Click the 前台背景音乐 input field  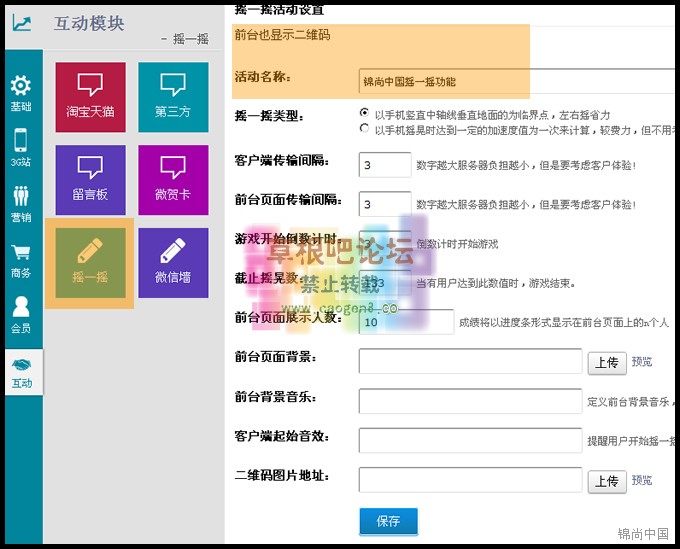coord(471,401)
